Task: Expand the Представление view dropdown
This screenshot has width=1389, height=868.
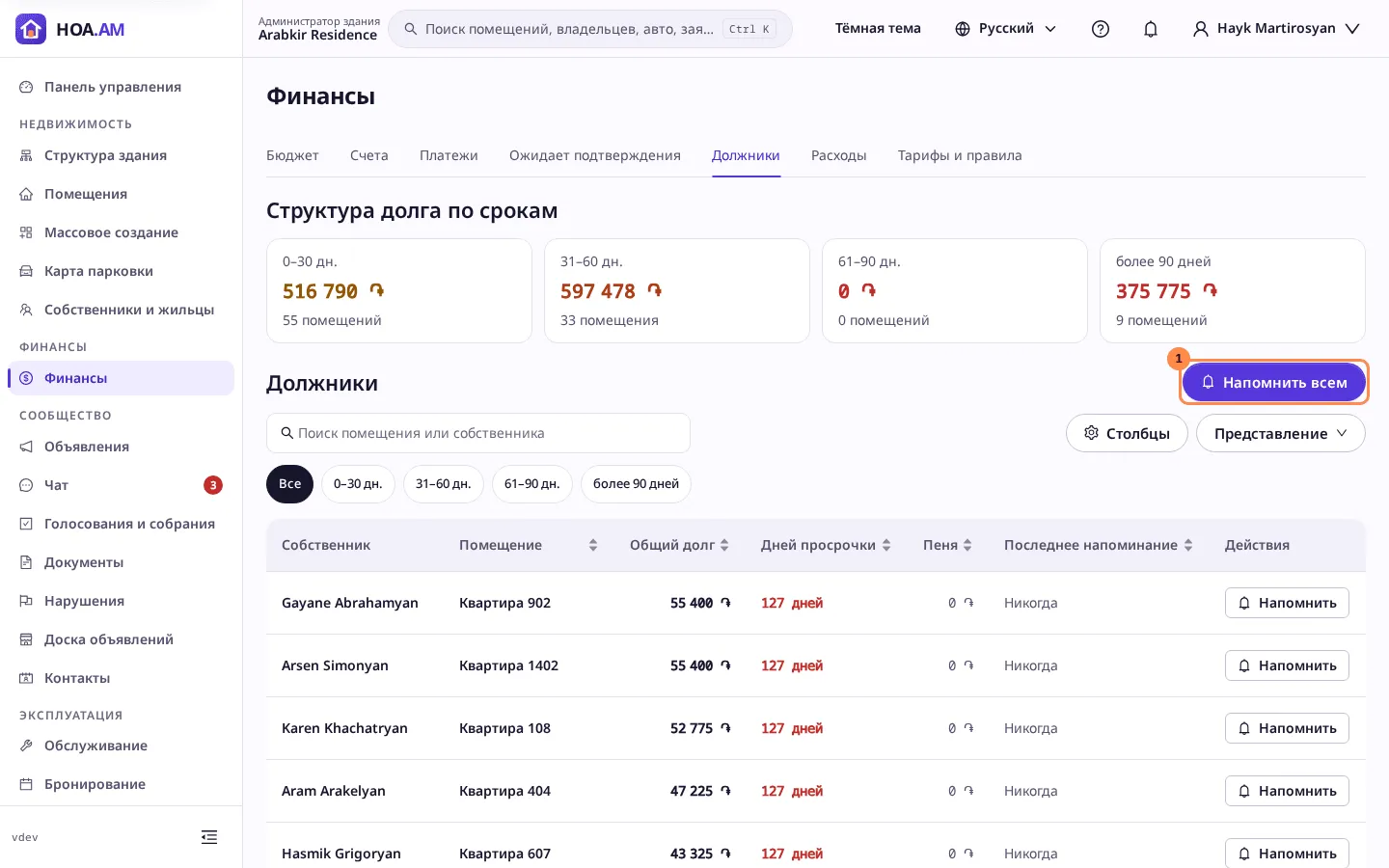Action: [1281, 433]
